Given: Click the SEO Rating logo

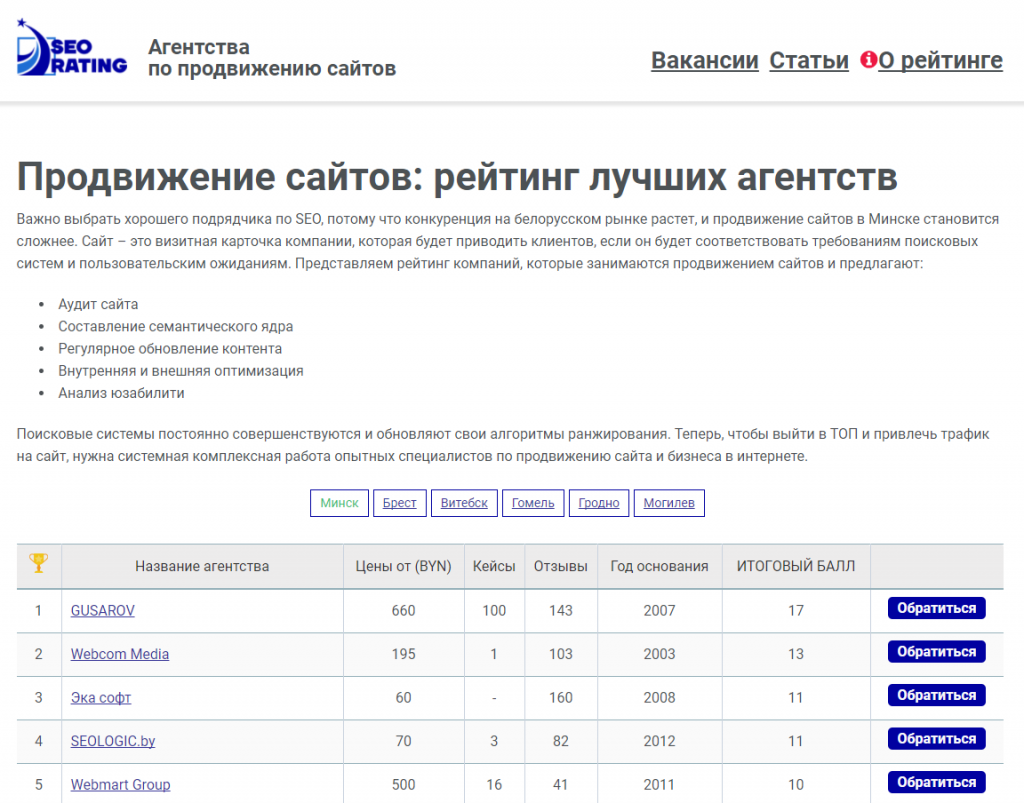Looking at the screenshot, I should [x=72, y=48].
